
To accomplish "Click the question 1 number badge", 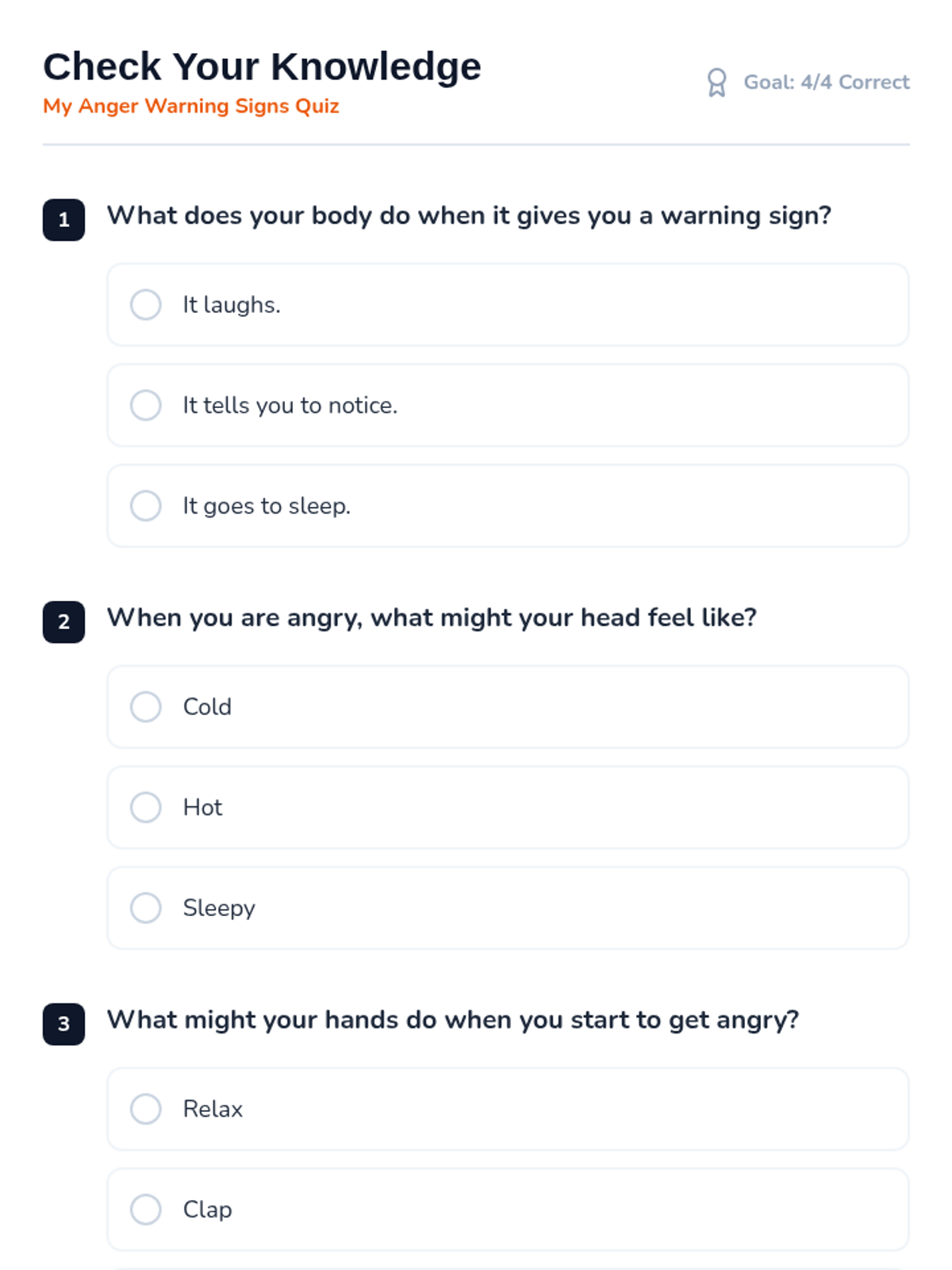I will click(x=63, y=220).
